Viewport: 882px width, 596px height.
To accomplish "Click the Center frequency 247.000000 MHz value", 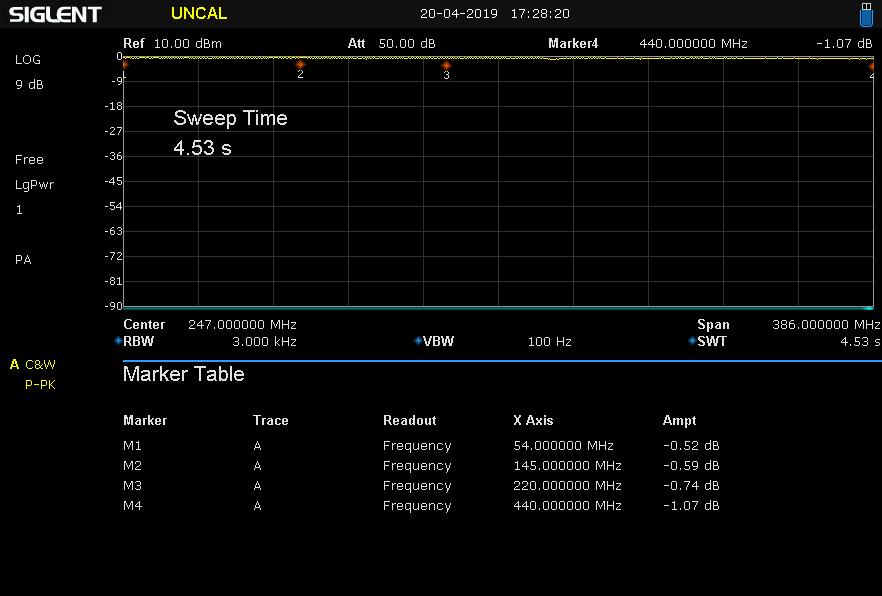I will pyautogui.click(x=242, y=324).
